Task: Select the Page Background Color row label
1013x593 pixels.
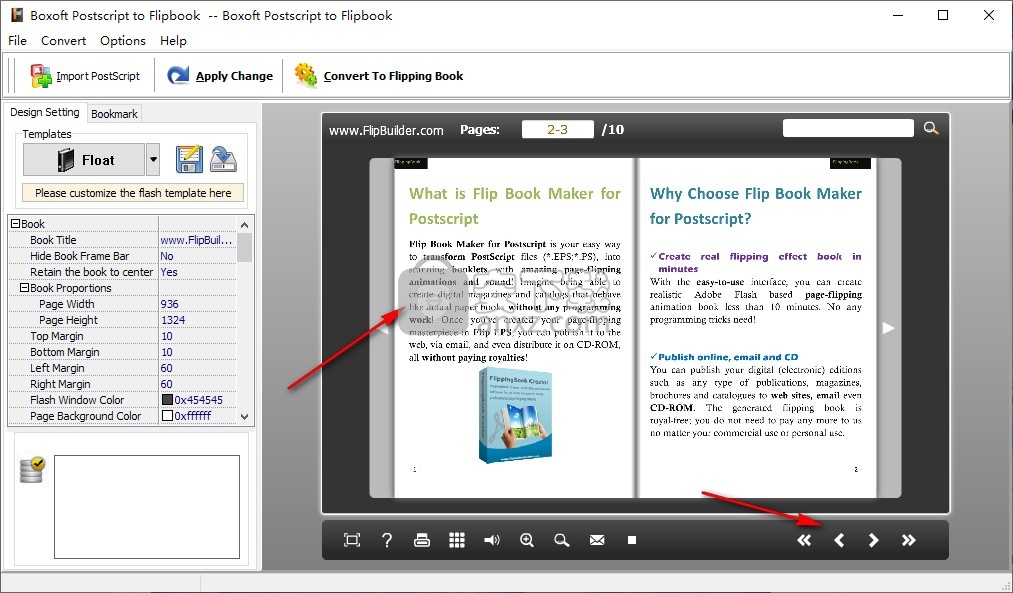Action: pyautogui.click(x=85, y=416)
